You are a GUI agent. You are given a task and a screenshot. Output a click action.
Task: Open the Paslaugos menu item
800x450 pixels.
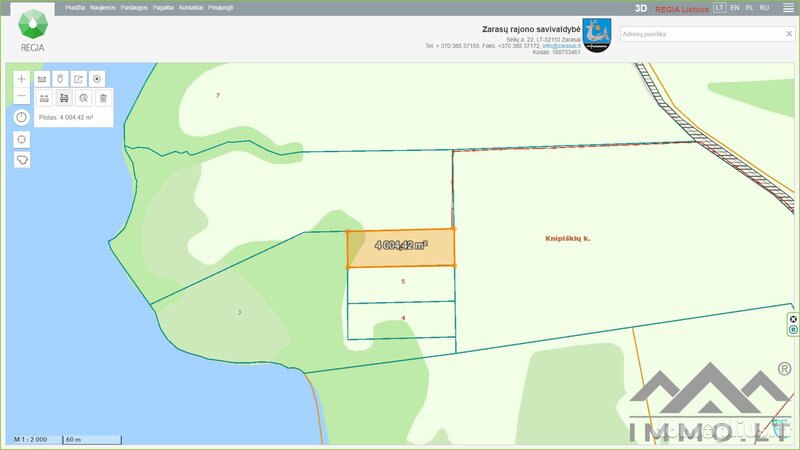pyautogui.click(x=134, y=8)
